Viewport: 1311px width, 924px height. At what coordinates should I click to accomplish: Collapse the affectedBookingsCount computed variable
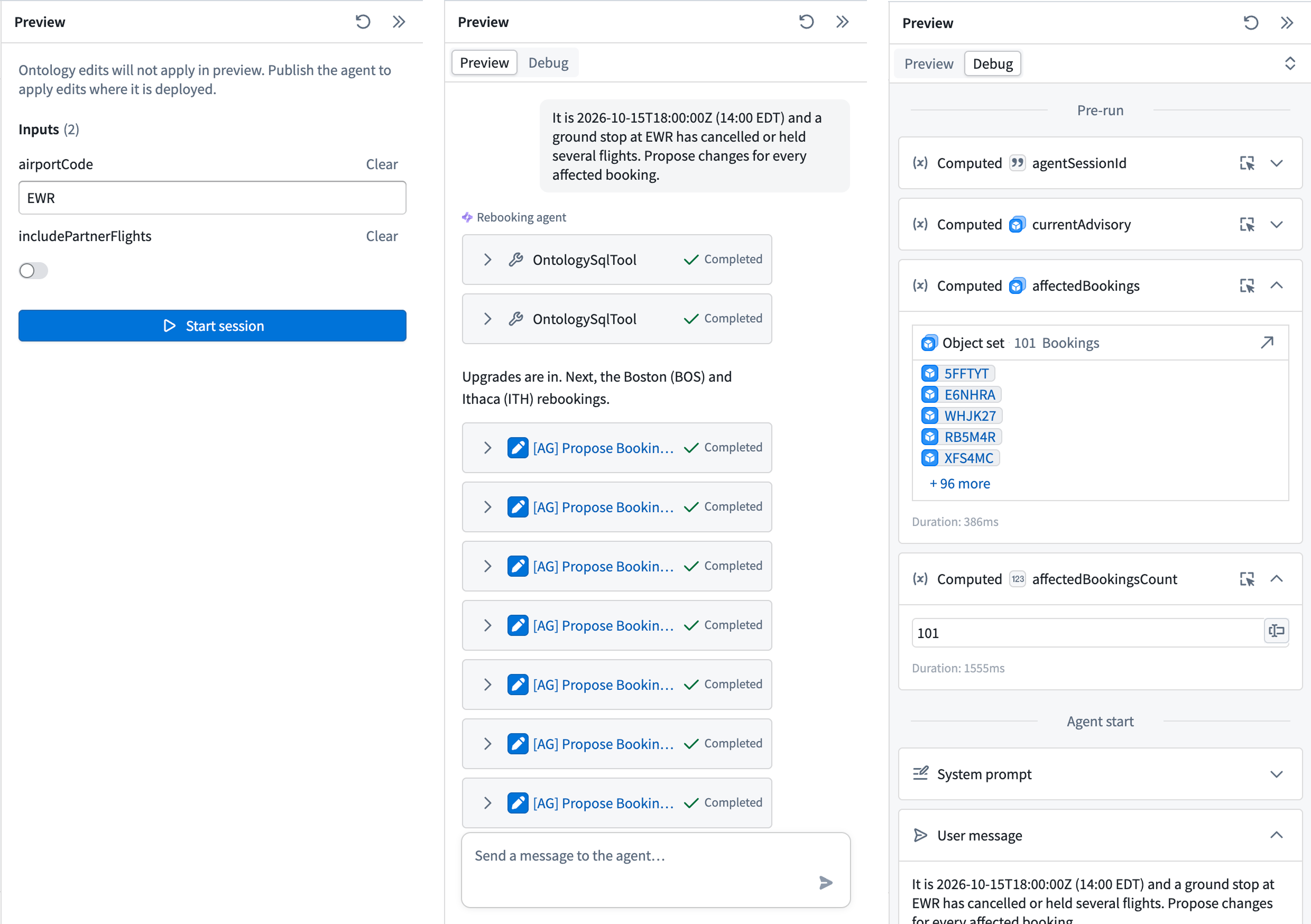coord(1277,579)
